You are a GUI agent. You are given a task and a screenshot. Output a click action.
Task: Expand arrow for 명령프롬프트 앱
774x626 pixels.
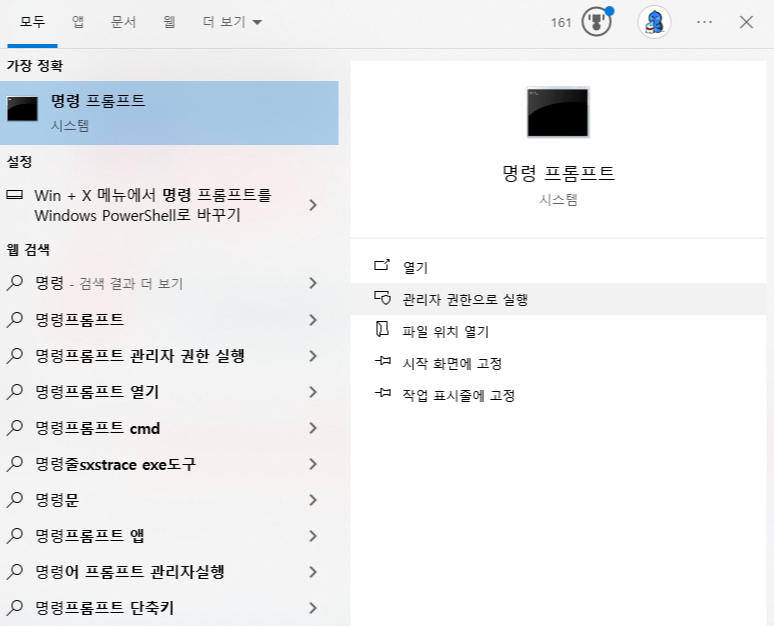[313, 536]
